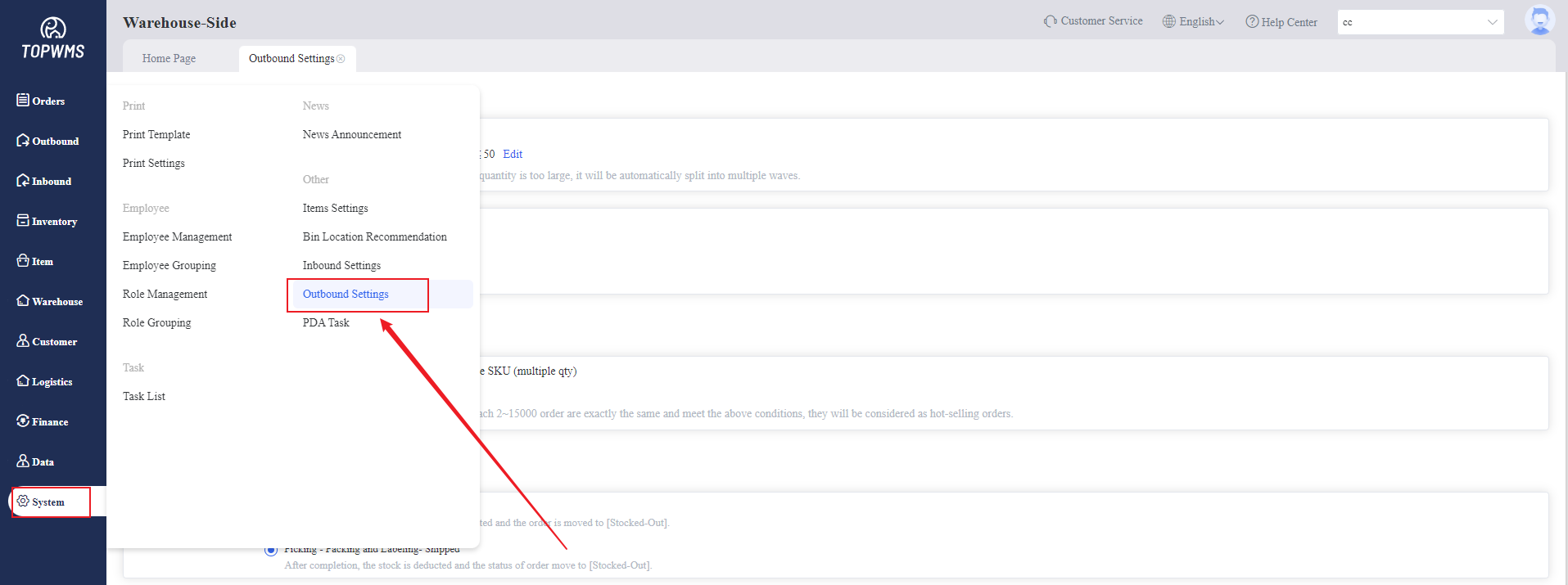Open the cc account dropdown
Image resolution: width=1568 pixels, height=585 pixels.
pyautogui.click(x=1420, y=22)
